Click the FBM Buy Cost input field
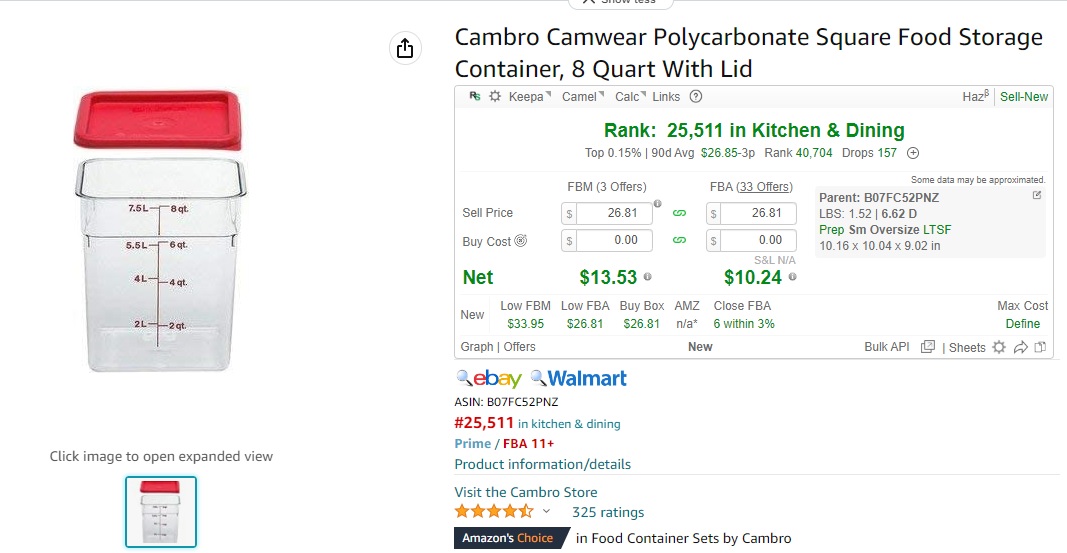 point(606,240)
